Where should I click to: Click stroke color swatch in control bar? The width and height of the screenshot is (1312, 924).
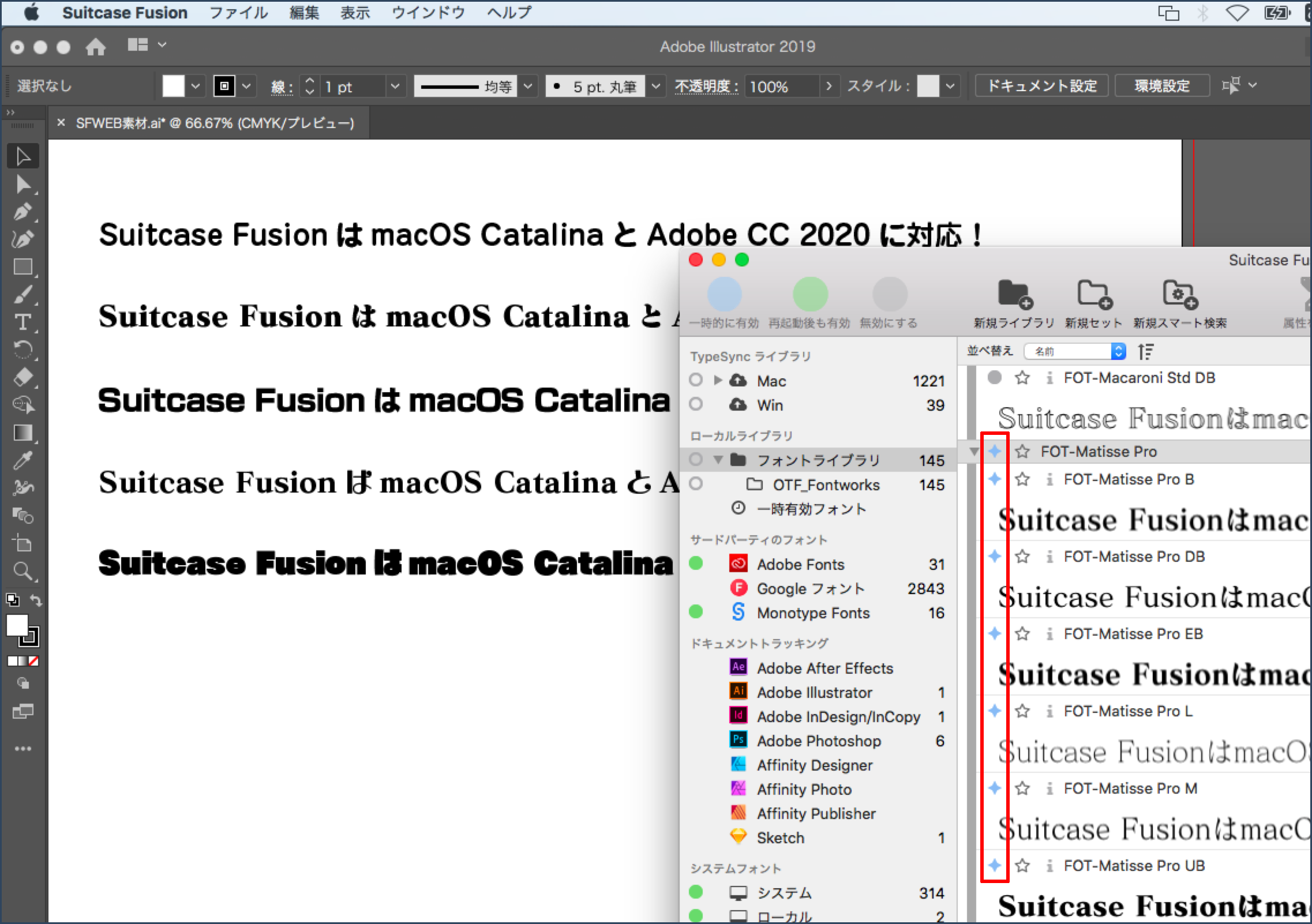click(224, 87)
